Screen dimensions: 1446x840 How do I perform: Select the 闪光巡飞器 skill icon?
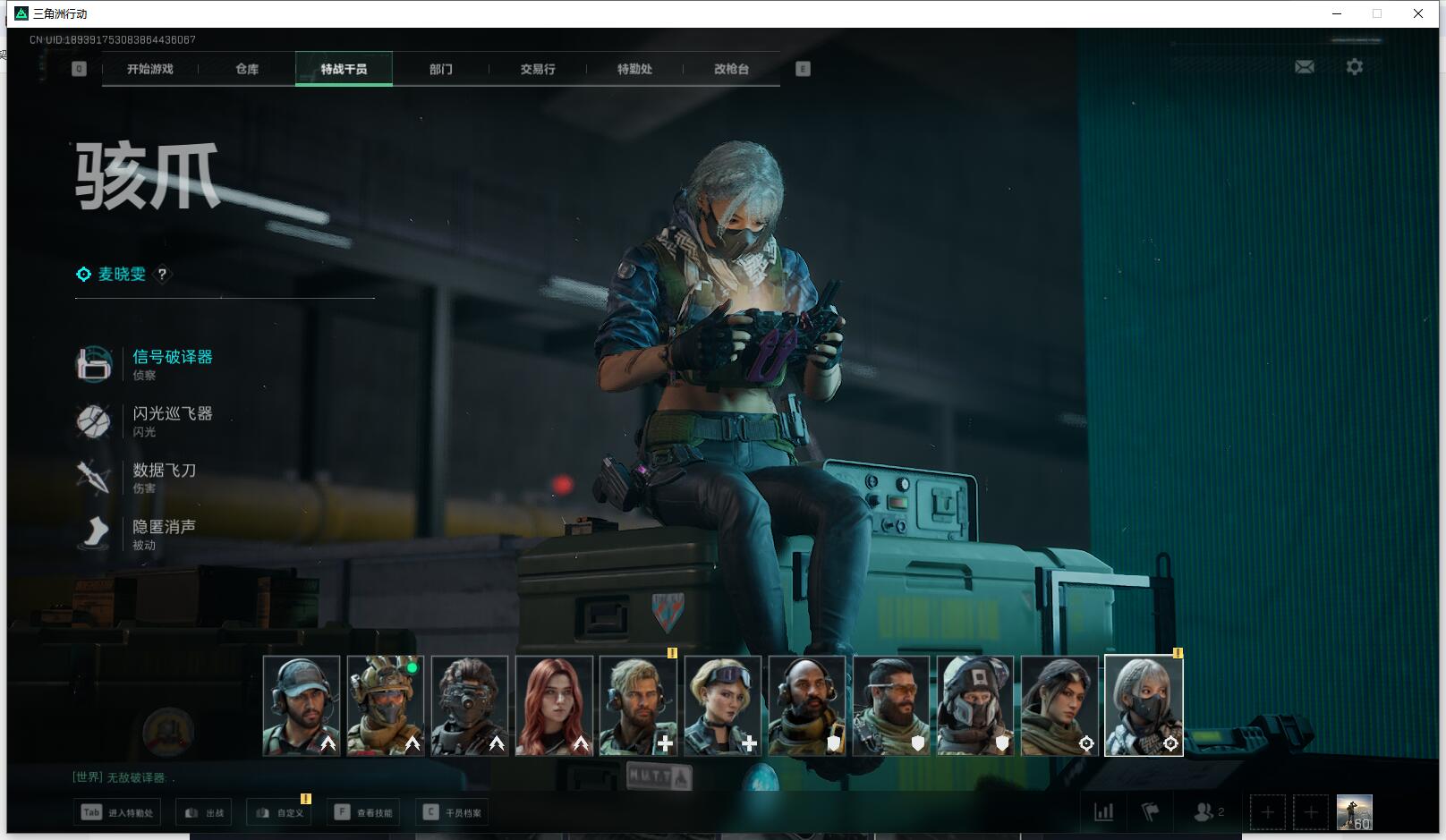[94, 420]
